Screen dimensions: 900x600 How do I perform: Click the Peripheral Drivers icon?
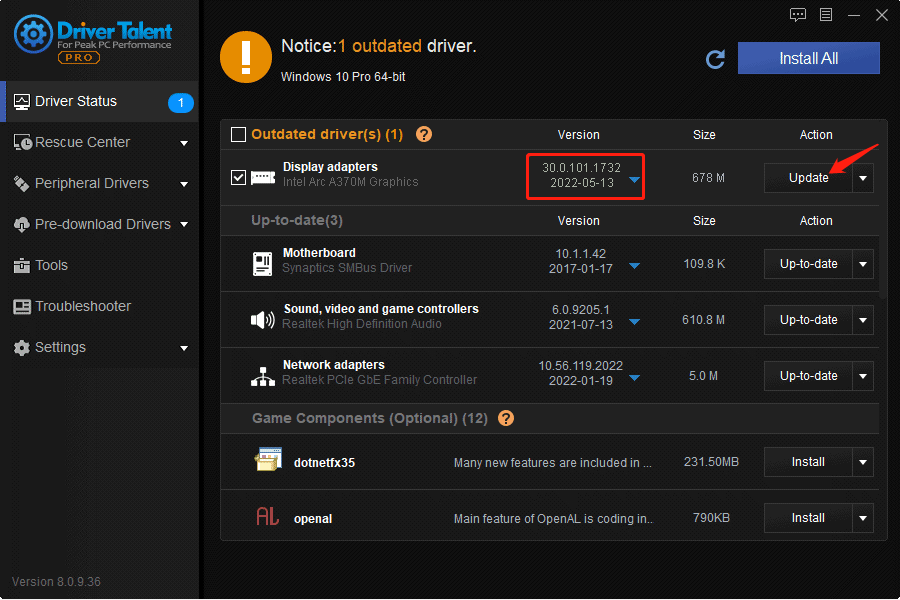(21, 184)
